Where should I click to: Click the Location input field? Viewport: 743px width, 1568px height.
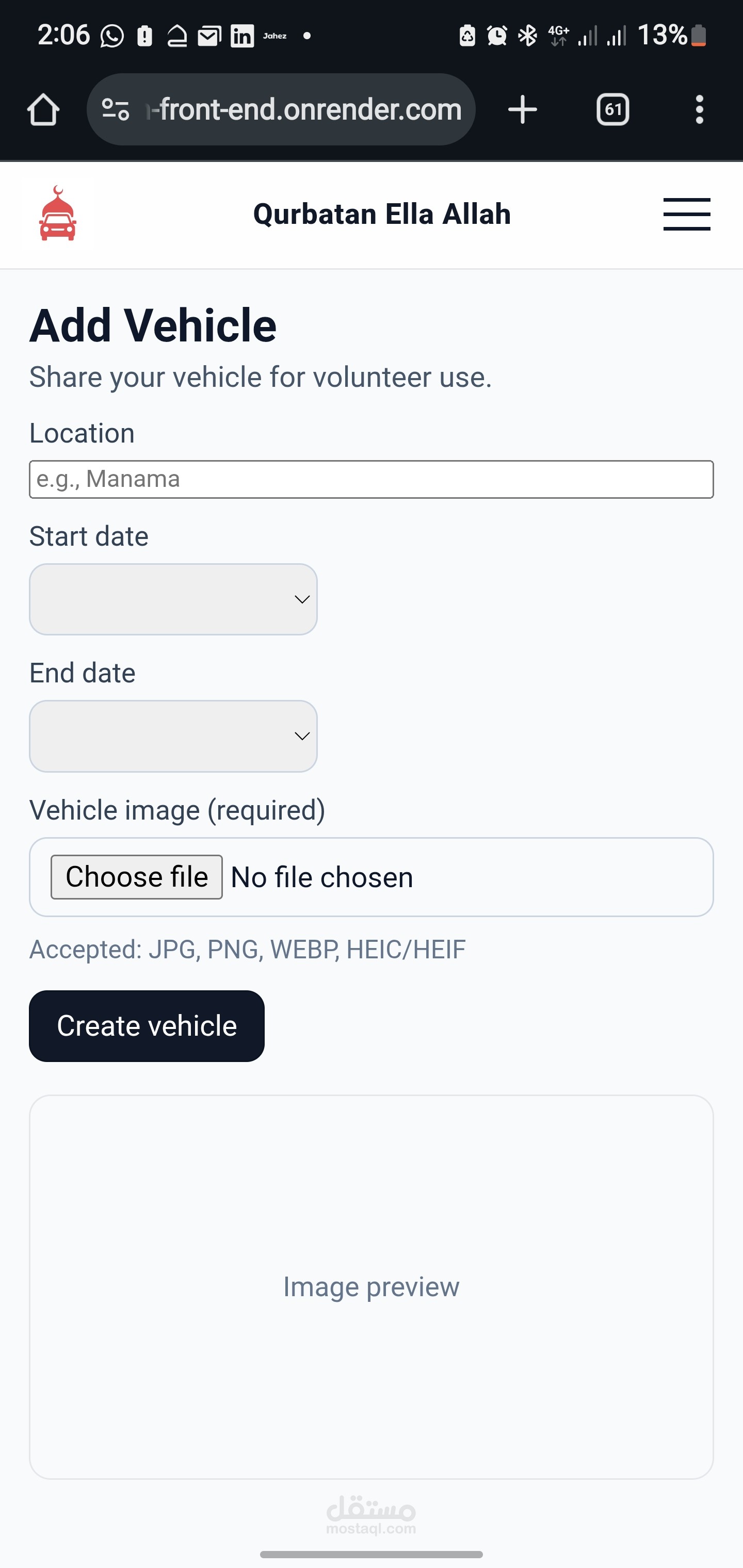point(372,480)
